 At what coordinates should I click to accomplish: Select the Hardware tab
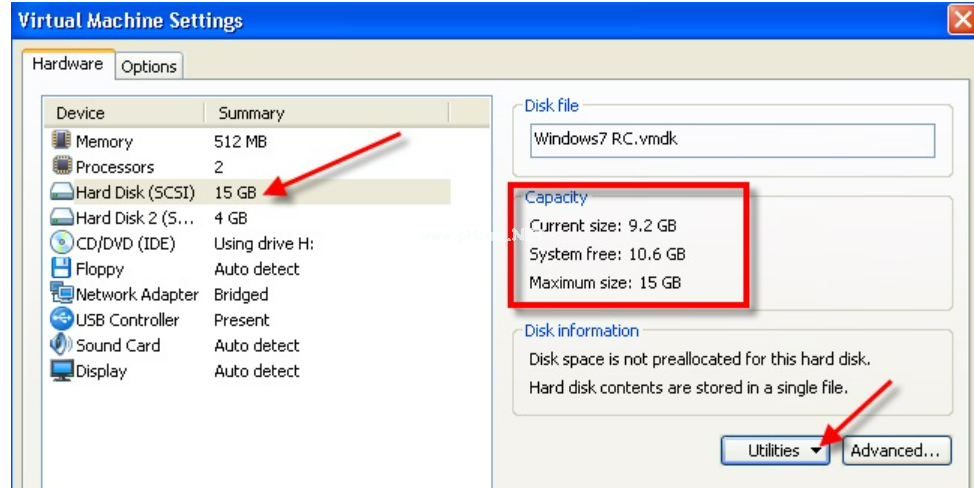pyautogui.click(x=68, y=64)
